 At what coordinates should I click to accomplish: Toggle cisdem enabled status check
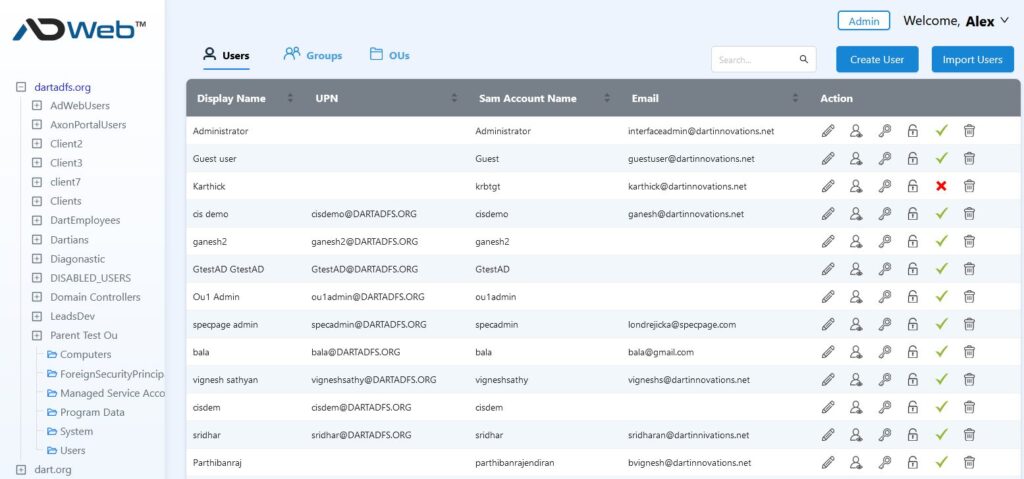(x=941, y=407)
